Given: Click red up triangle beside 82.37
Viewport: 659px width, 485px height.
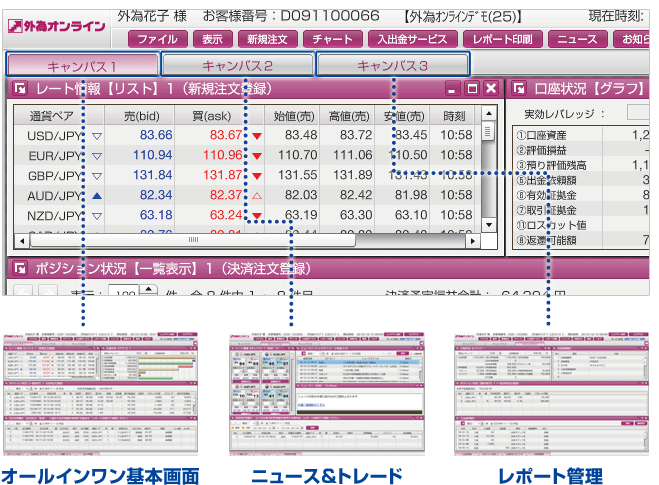Looking at the screenshot, I should point(257,196).
